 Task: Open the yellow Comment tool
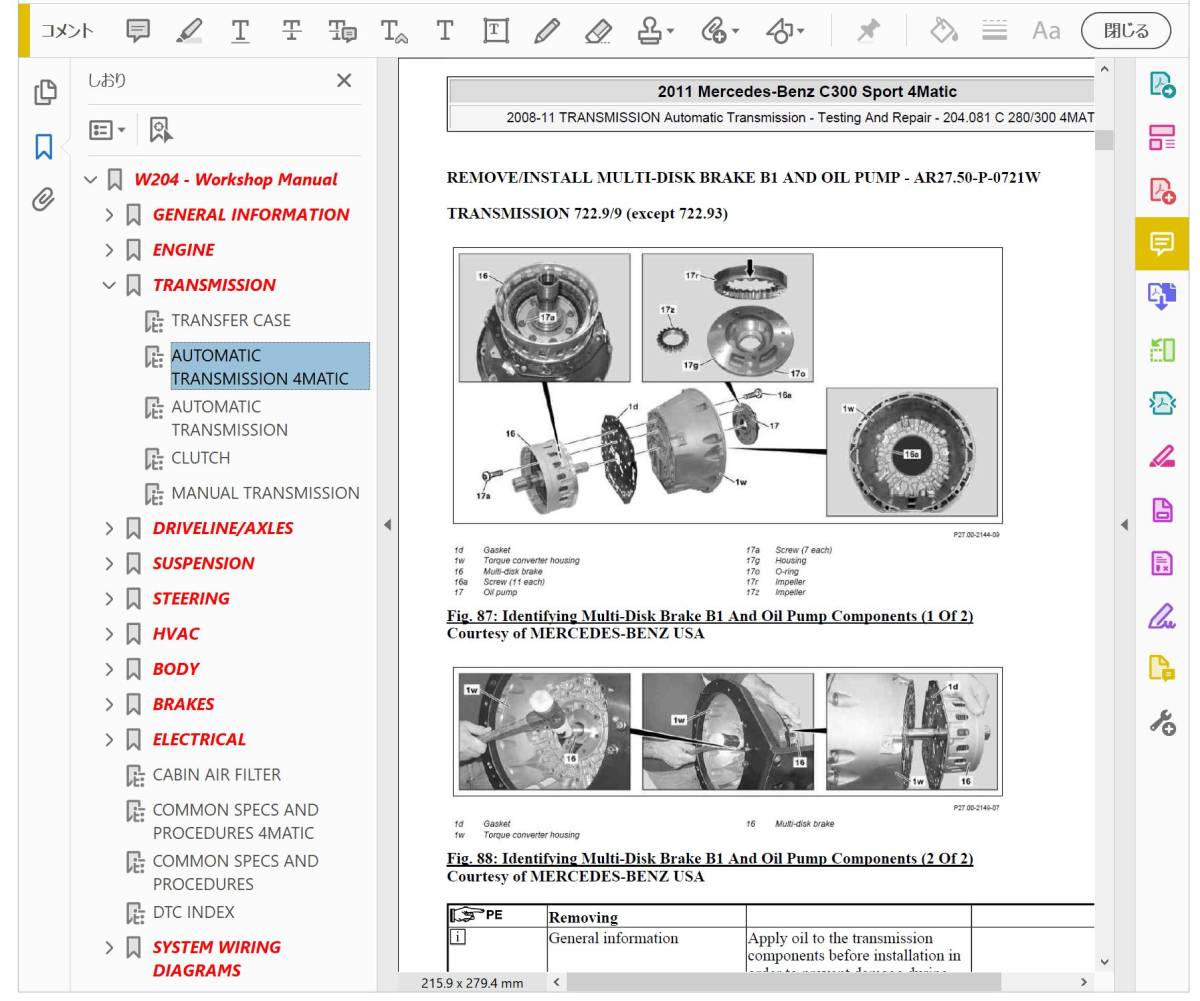point(1162,243)
